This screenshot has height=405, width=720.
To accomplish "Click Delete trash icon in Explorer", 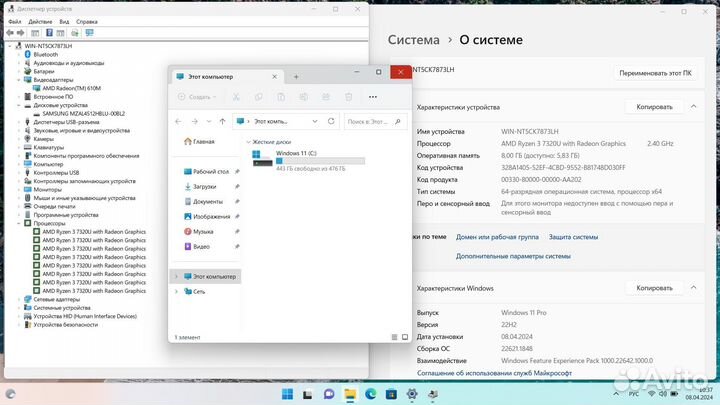I will [349, 97].
